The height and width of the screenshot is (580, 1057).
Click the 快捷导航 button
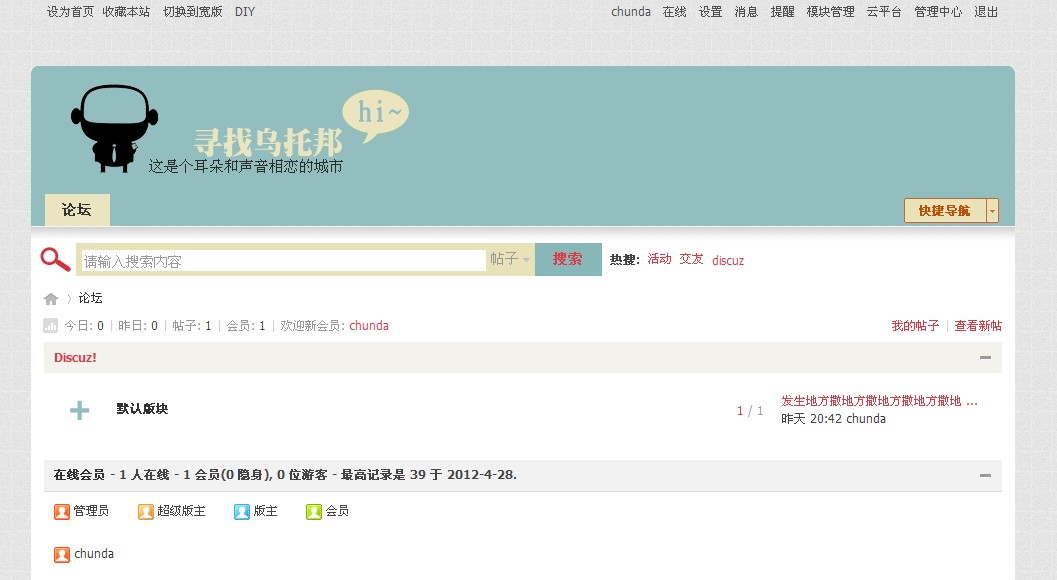point(945,210)
